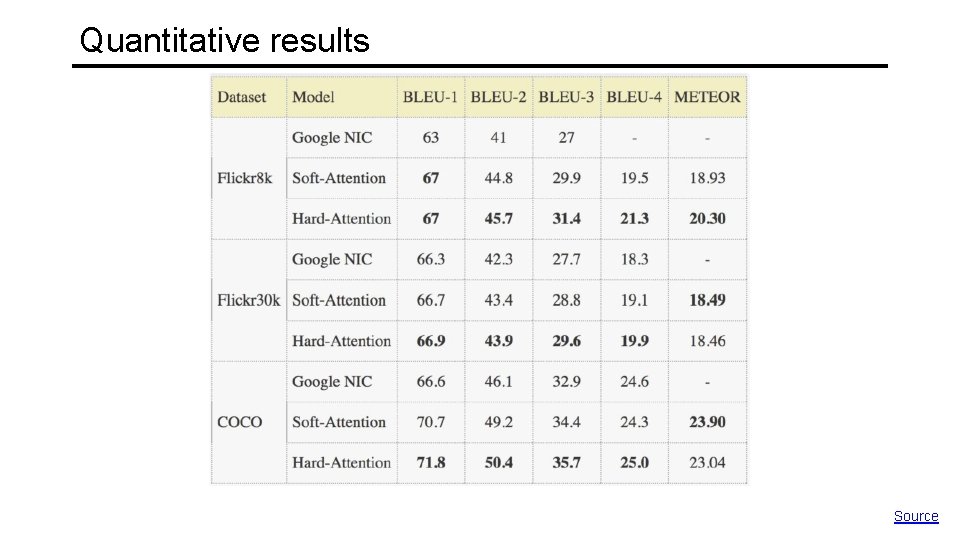Viewport: 960px width, 540px height.
Task: Select the 45.7 BLEU-2 value
Action: tap(498, 218)
